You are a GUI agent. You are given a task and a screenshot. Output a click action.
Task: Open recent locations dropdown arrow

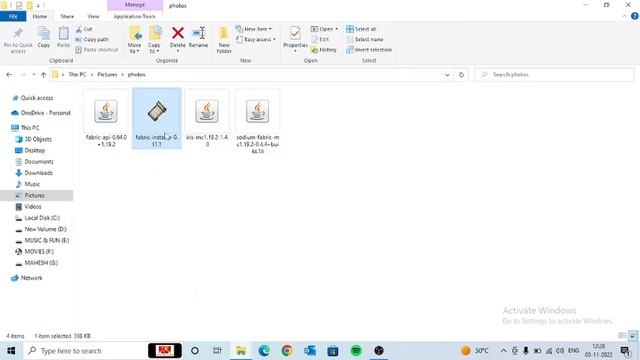click(x=33, y=75)
